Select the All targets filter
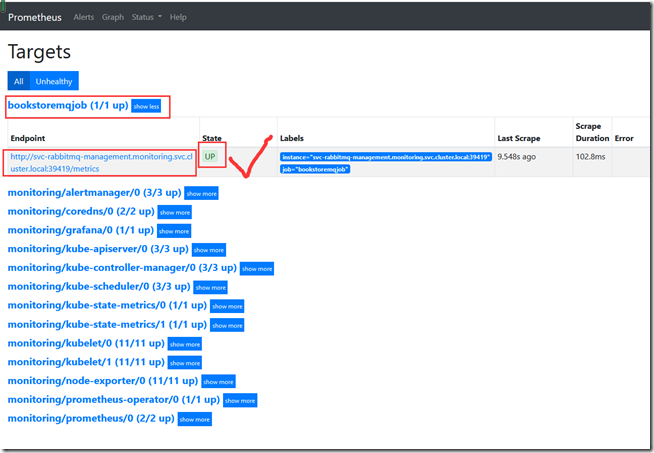The height and width of the screenshot is (453, 654). (x=19, y=81)
